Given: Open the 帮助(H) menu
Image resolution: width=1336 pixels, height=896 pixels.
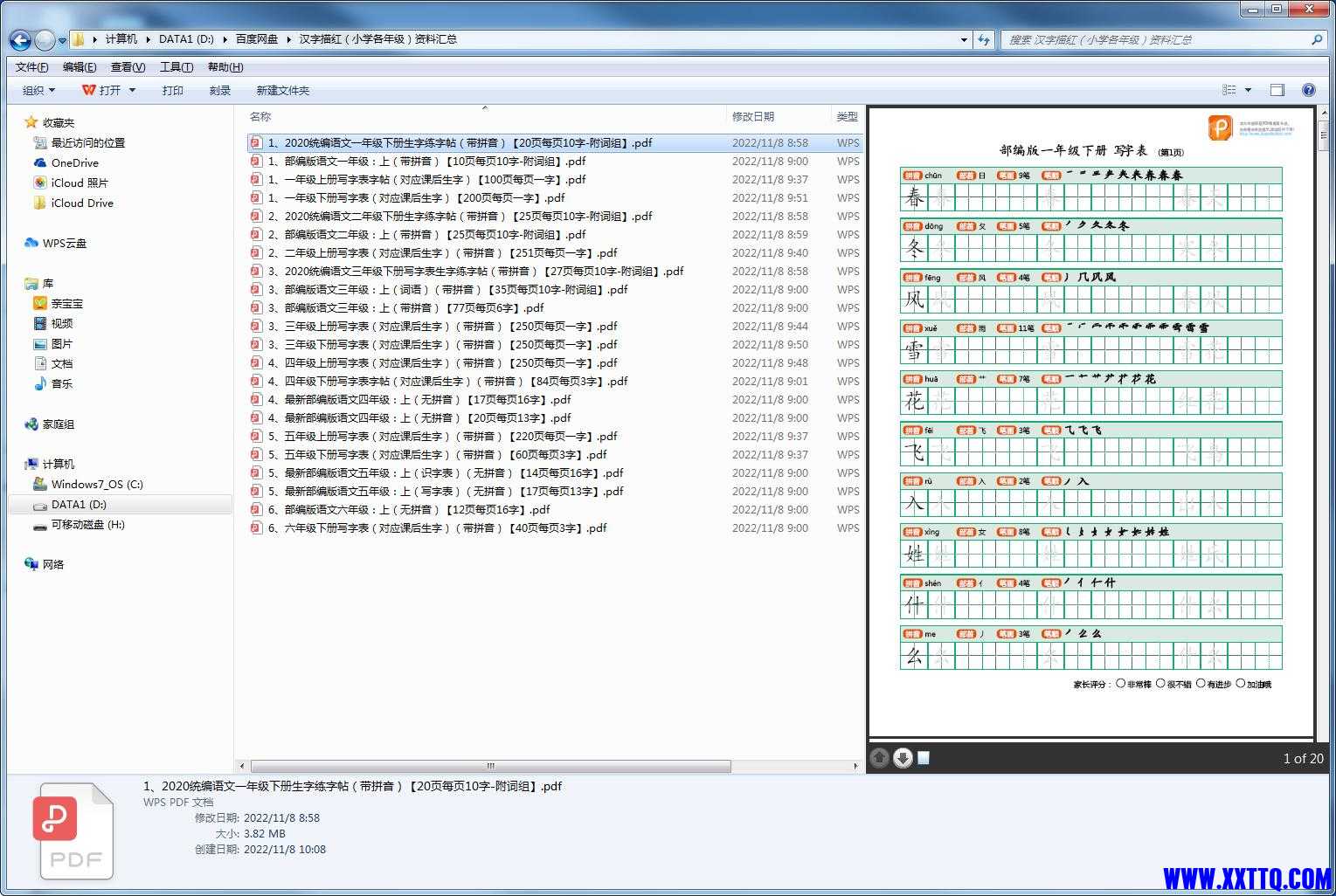Looking at the screenshot, I should [225, 67].
